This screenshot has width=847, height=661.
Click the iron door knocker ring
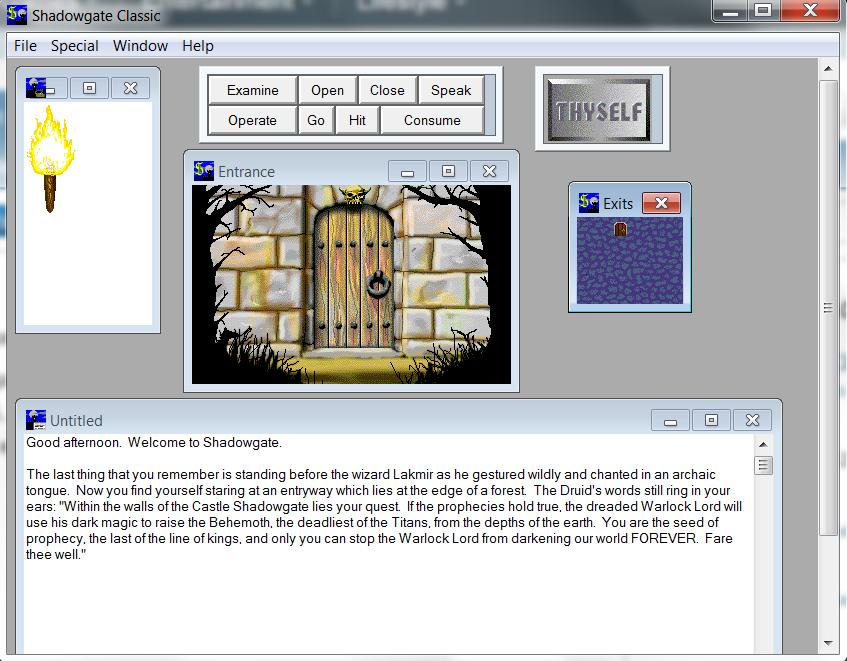click(380, 286)
